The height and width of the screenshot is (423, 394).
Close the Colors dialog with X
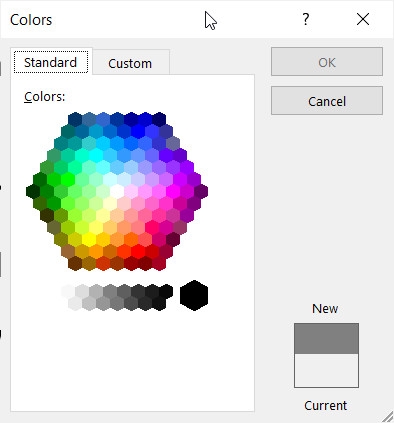click(x=363, y=19)
